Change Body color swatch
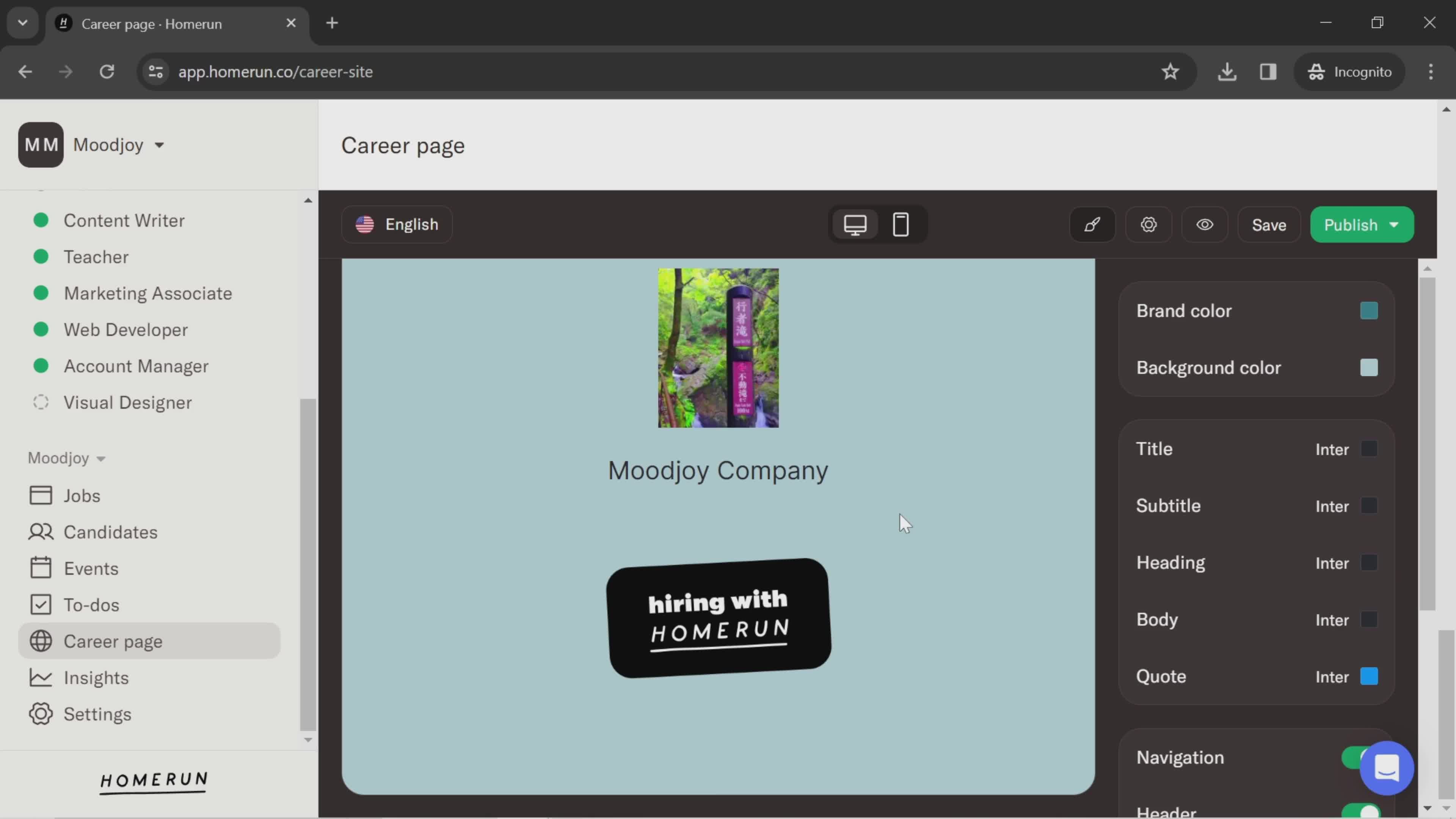 [1368, 620]
